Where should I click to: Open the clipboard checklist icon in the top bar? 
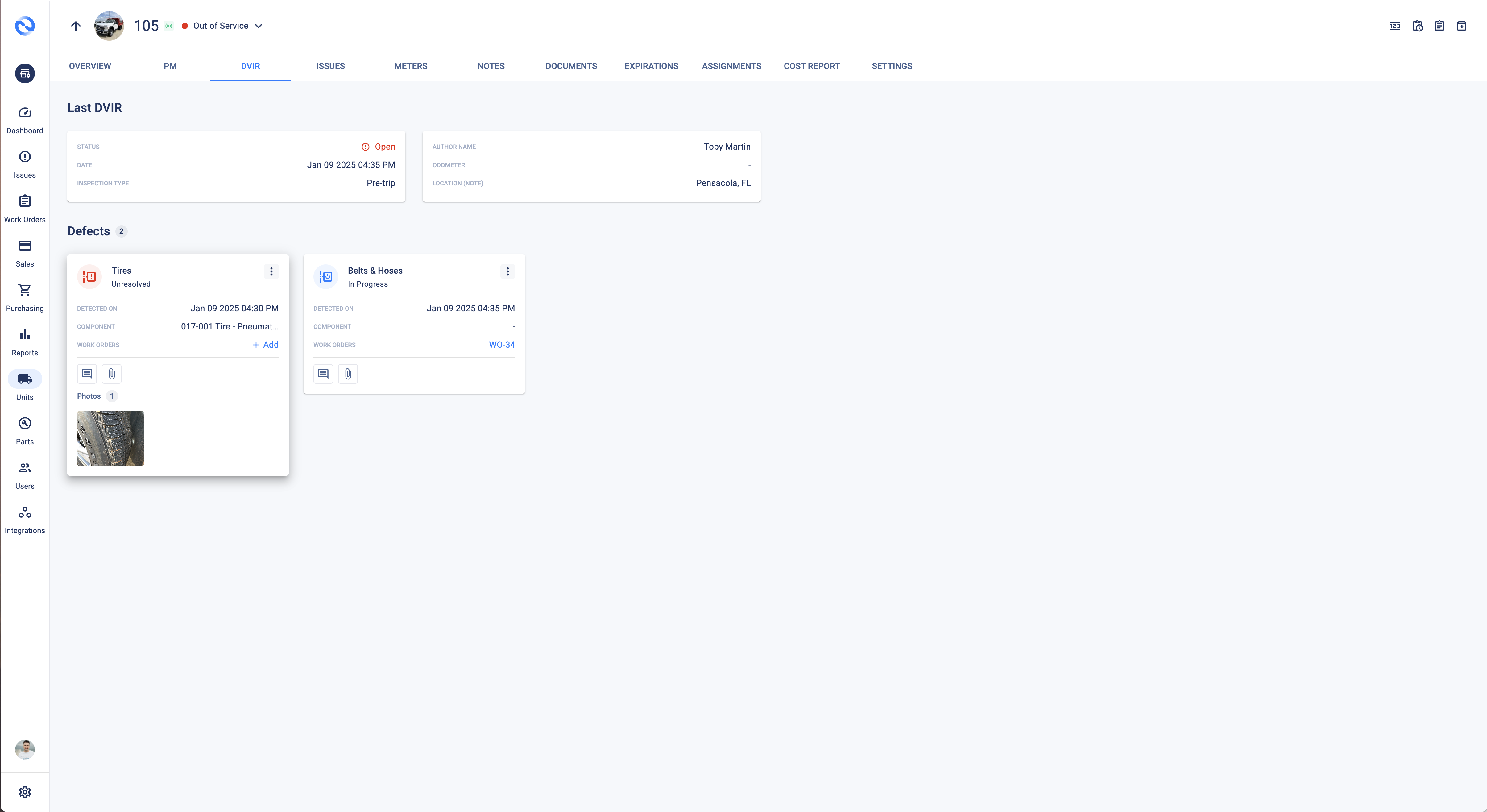pyautogui.click(x=1439, y=25)
